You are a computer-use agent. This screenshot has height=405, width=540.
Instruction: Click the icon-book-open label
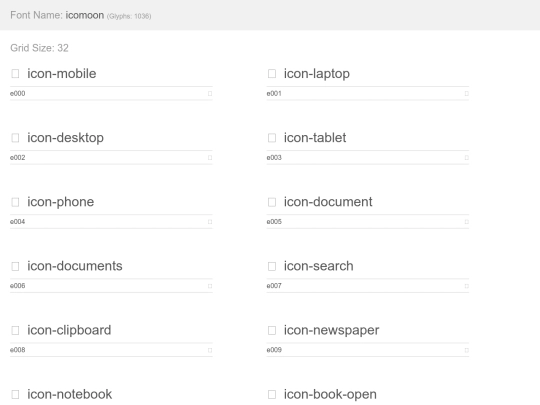(330, 395)
